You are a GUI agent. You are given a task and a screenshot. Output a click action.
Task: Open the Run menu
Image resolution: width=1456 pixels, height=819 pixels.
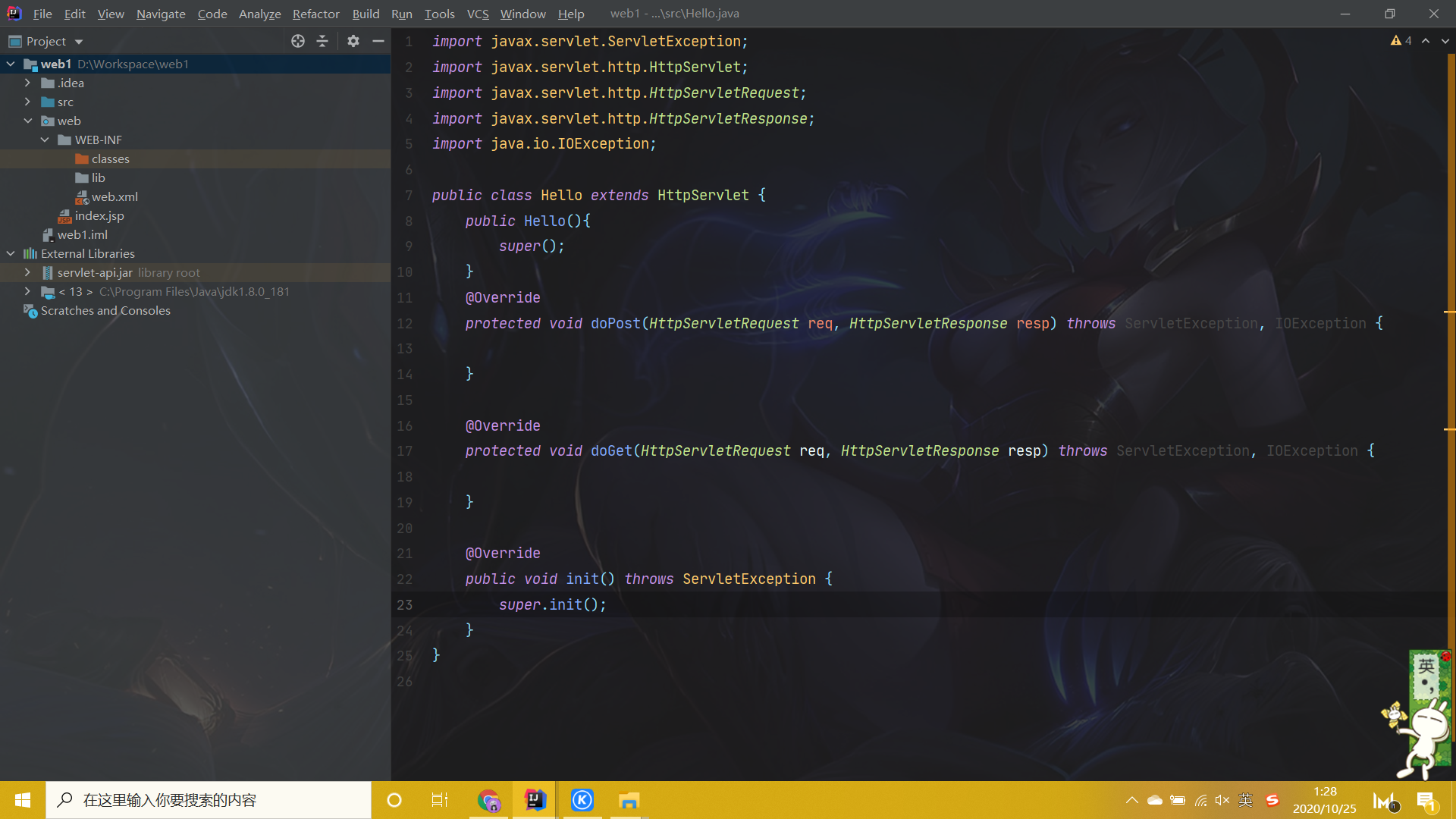[x=402, y=14]
